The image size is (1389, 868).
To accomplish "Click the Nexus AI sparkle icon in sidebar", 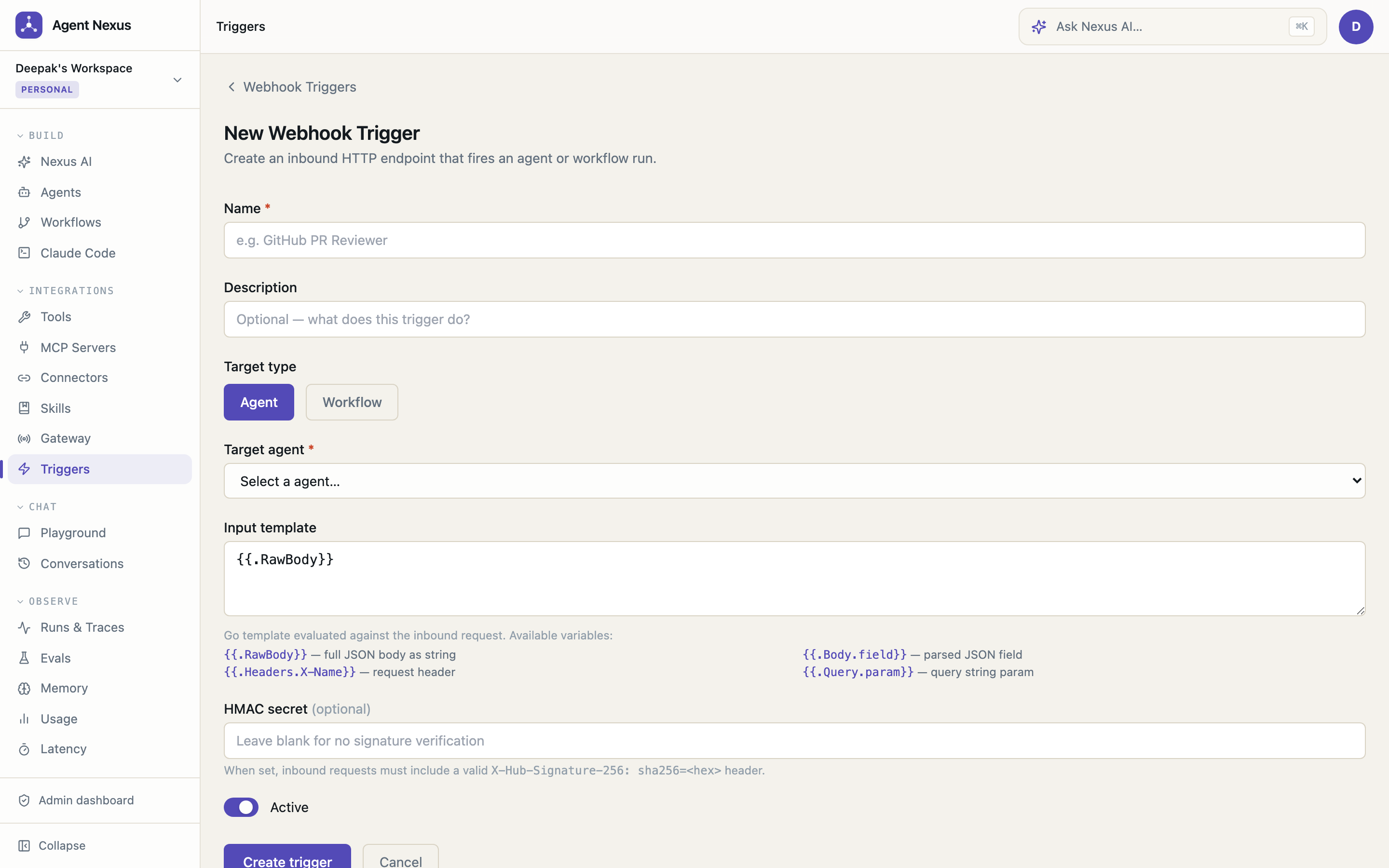I will click(x=24, y=162).
